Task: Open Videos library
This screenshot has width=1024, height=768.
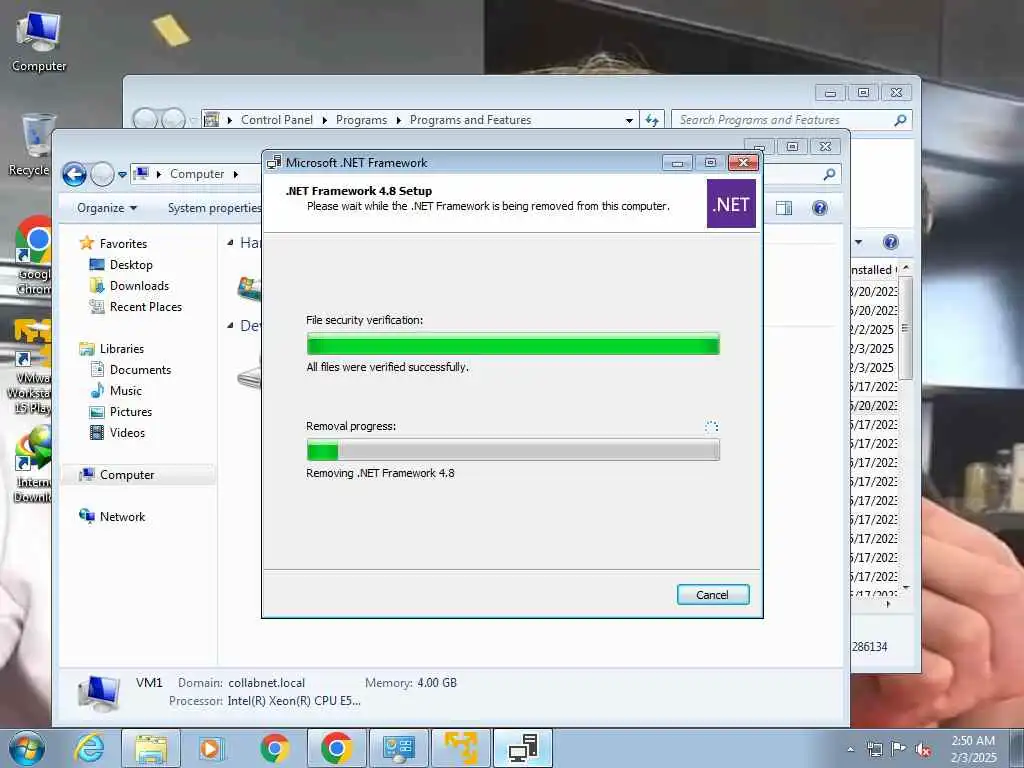Action: pos(127,432)
